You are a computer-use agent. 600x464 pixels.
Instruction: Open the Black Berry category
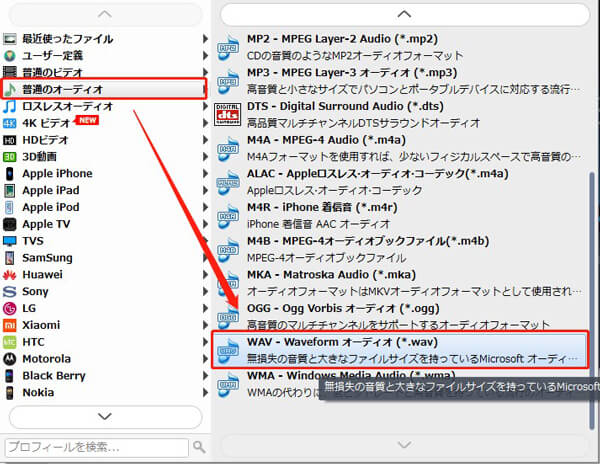105,376
